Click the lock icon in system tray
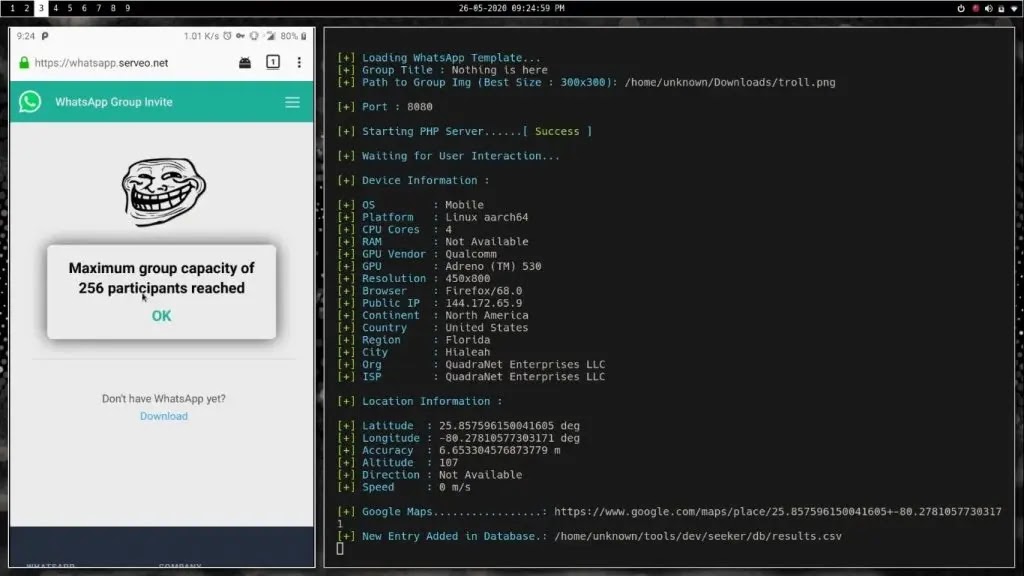Image resolution: width=1024 pixels, height=576 pixels. 1001,8
